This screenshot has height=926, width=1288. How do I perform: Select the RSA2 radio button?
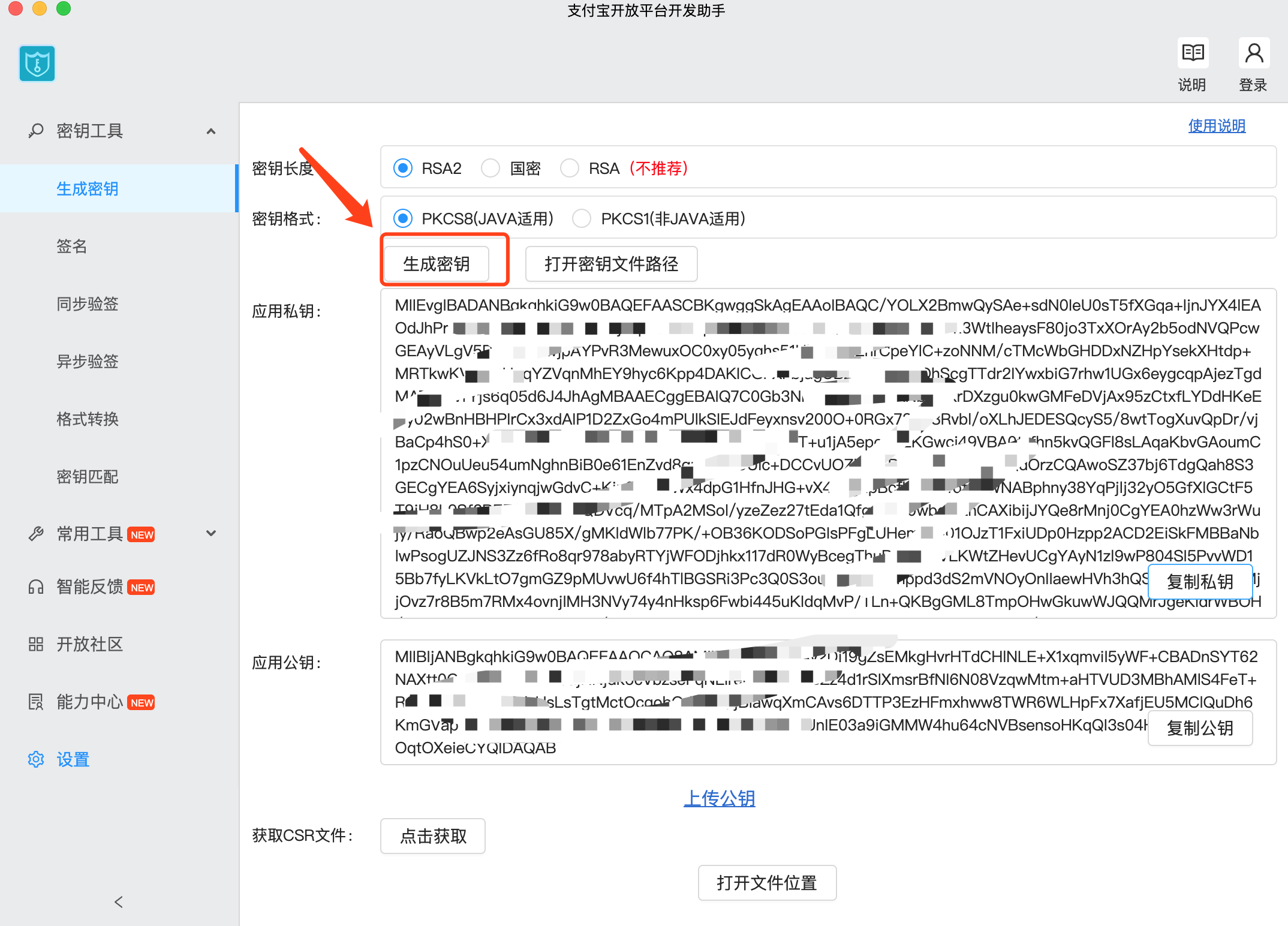(x=403, y=168)
